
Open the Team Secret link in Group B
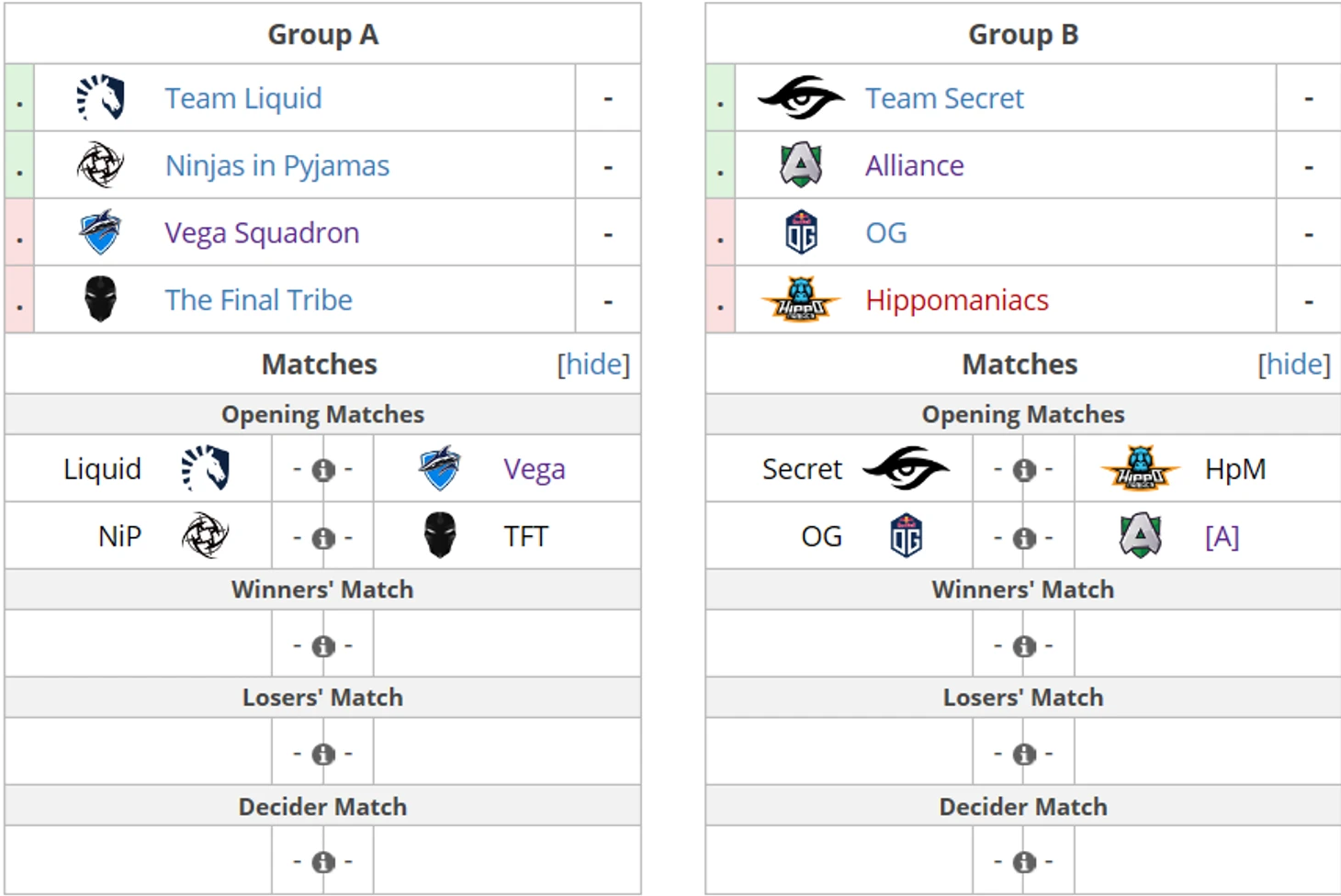[944, 98]
